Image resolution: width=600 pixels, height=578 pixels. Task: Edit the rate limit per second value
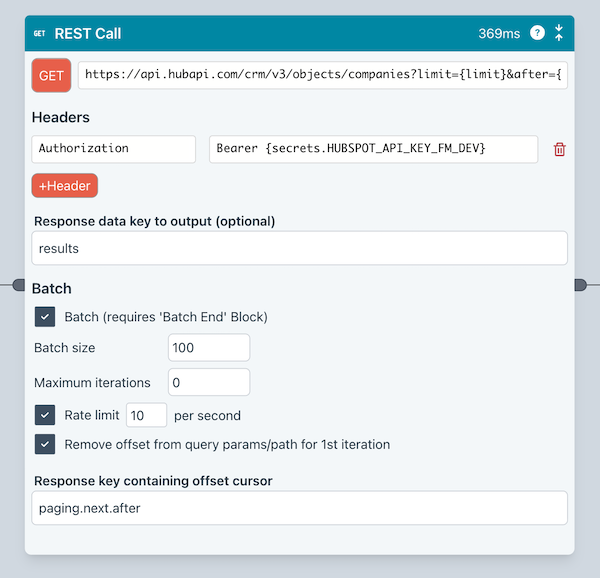146,415
